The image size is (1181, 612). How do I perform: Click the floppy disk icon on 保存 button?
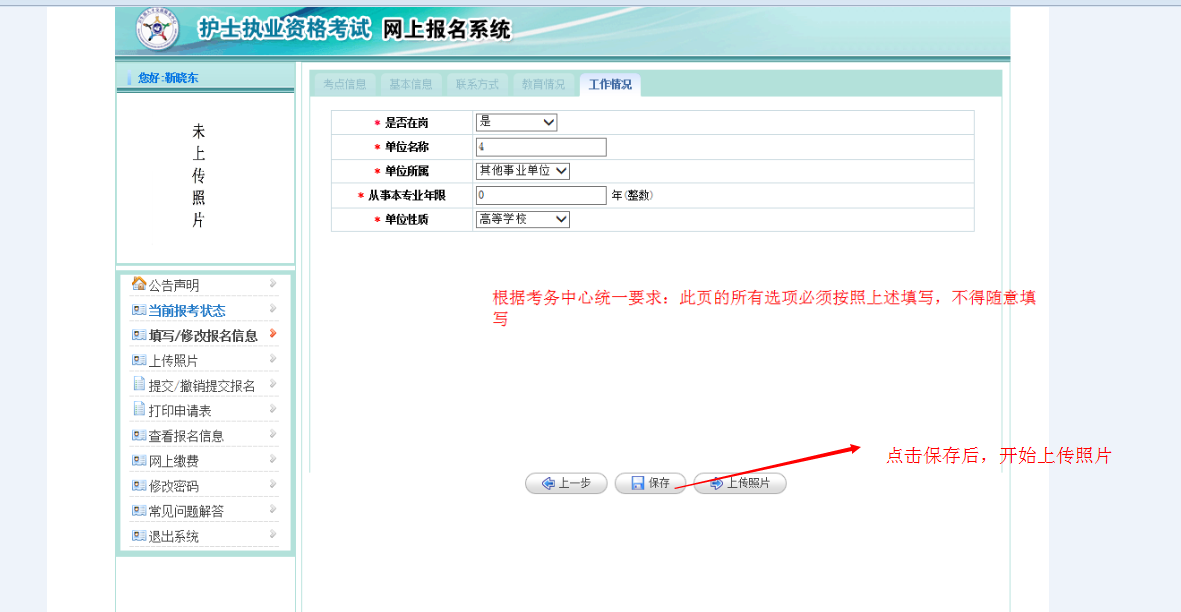(637, 483)
